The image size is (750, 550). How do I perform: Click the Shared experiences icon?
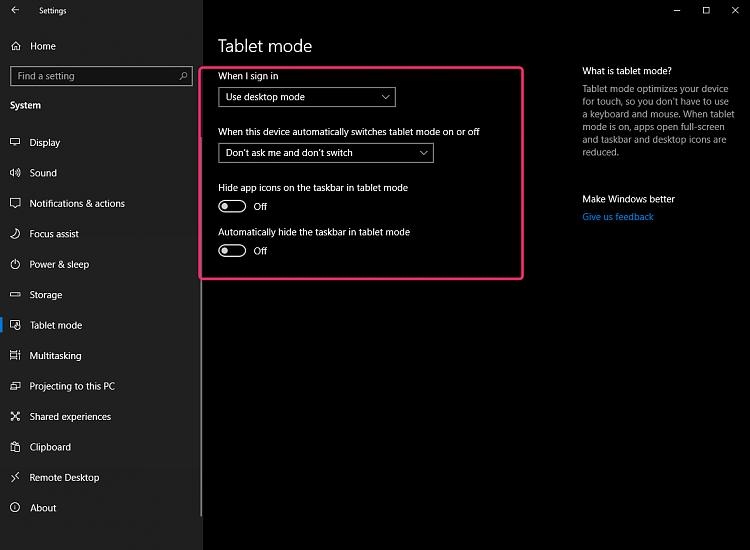click(x=15, y=417)
